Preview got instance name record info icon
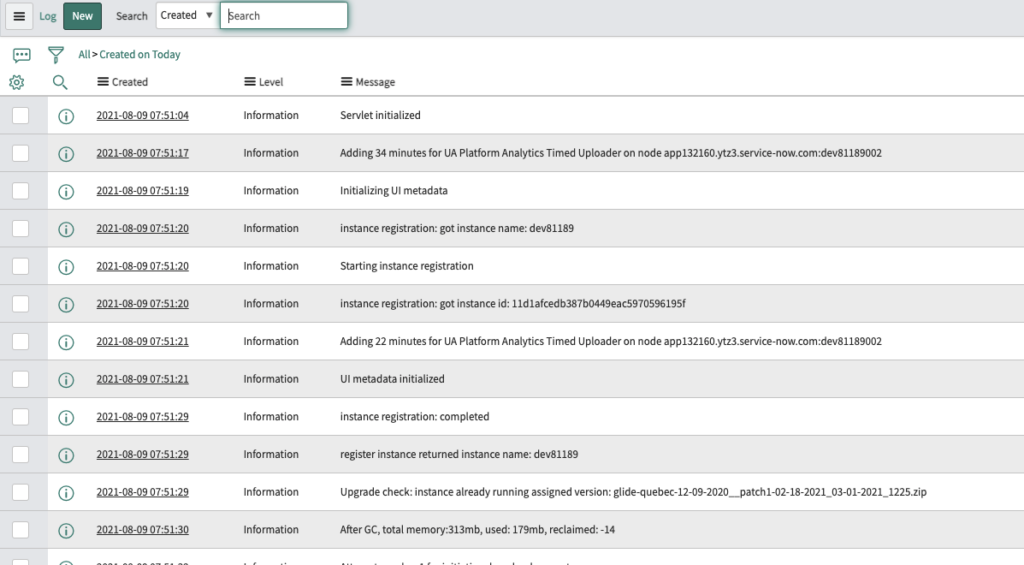Viewport: 1024px width, 565px height. (66, 229)
